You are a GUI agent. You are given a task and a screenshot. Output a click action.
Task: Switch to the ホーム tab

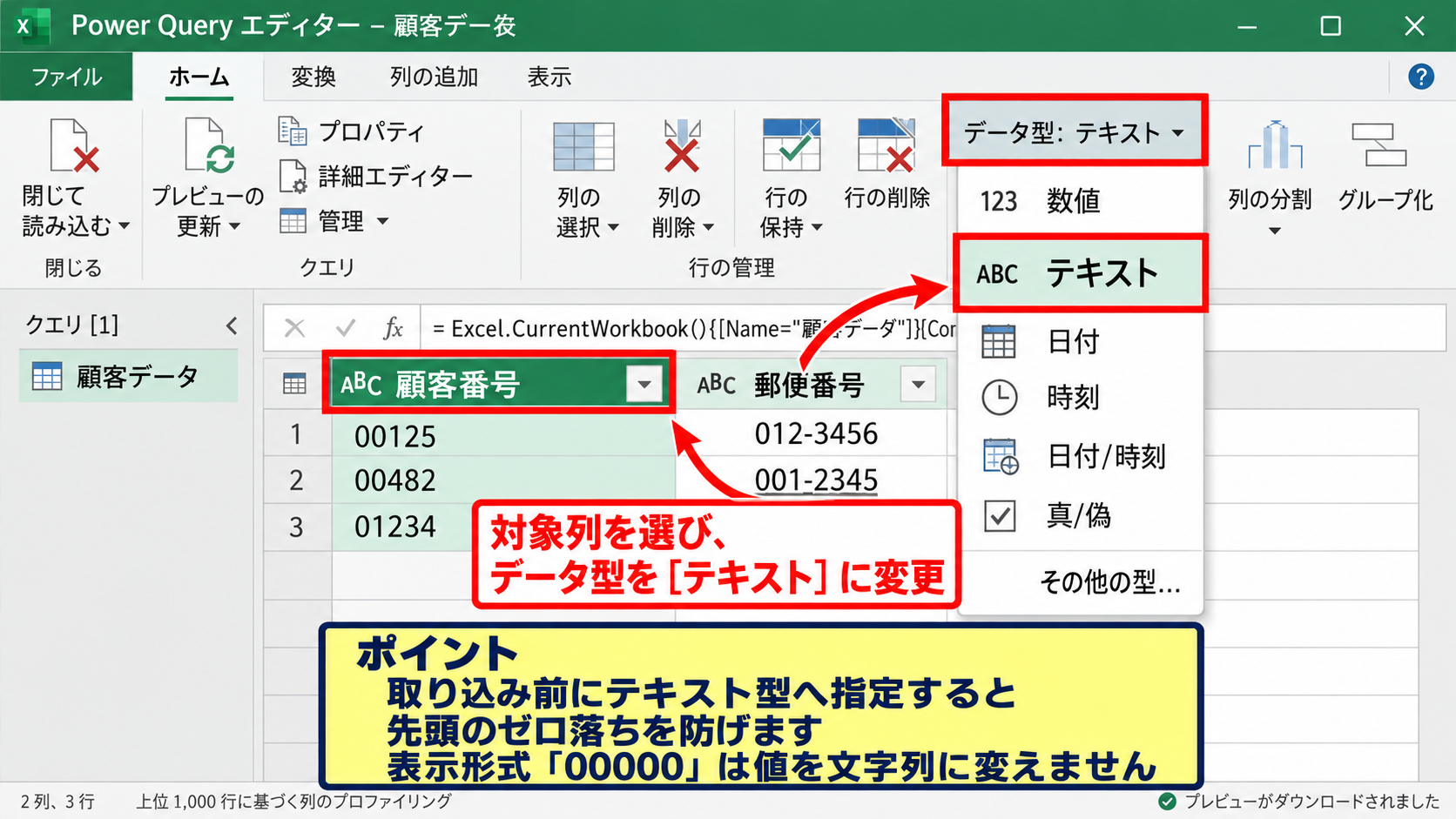tap(199, 77)
